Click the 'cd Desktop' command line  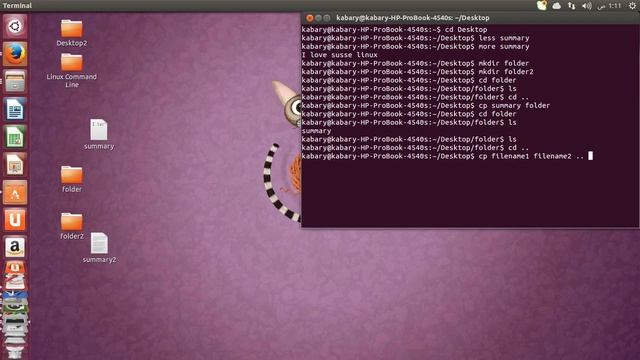click(394, 29)
